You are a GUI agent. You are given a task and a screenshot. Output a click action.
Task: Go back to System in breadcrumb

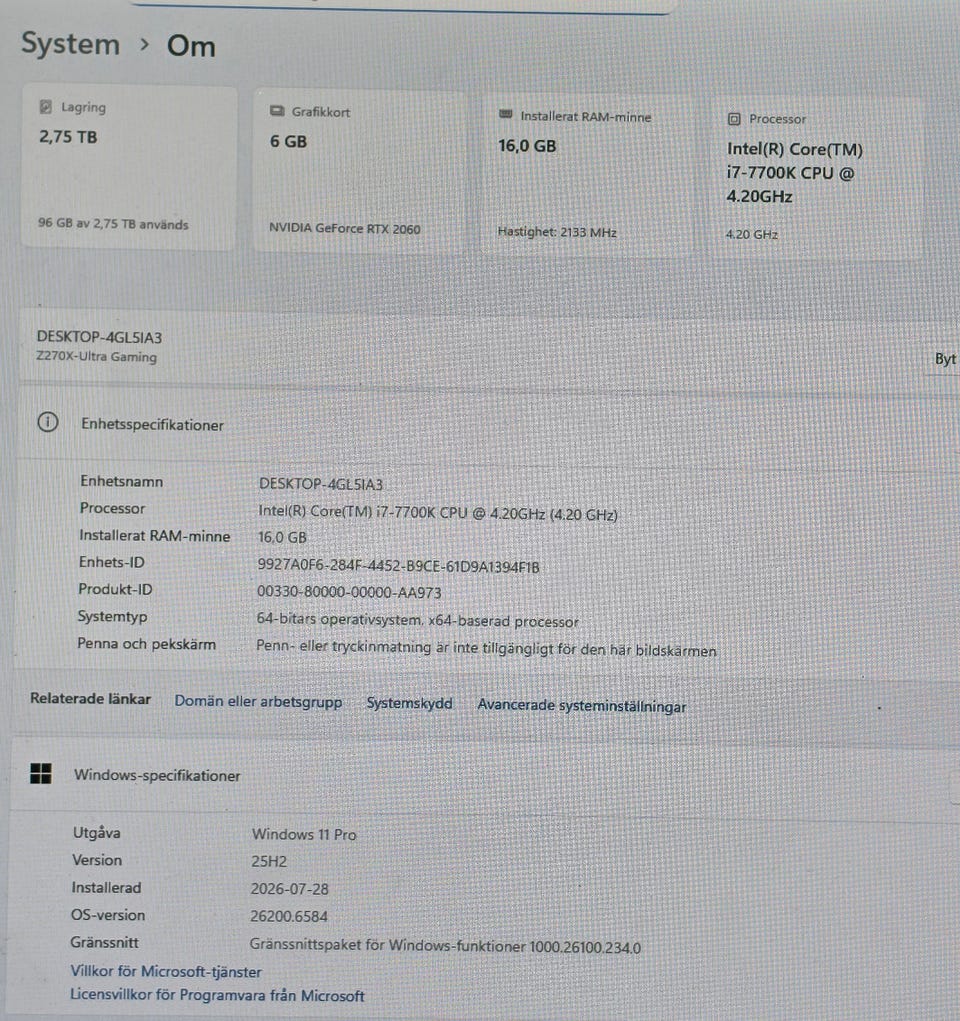[x=70, y=44]
